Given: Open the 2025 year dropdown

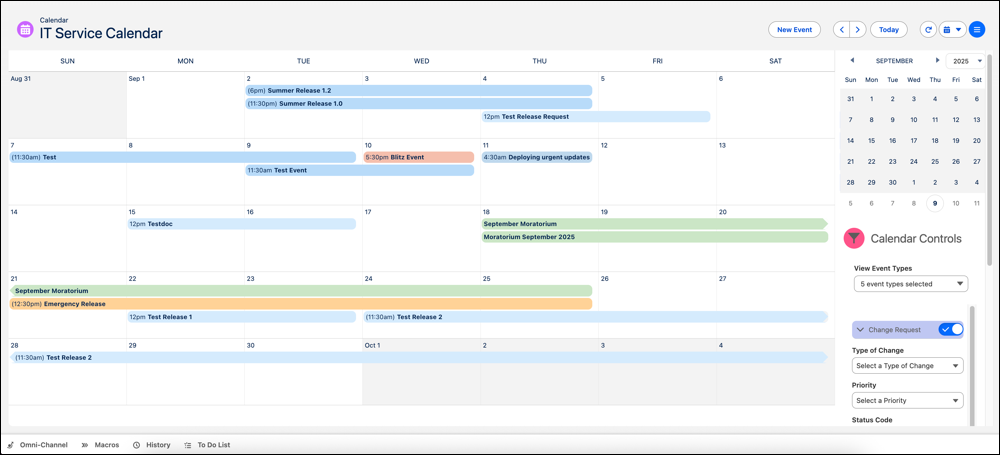Looking at the screenshot, I should [966, 61].
